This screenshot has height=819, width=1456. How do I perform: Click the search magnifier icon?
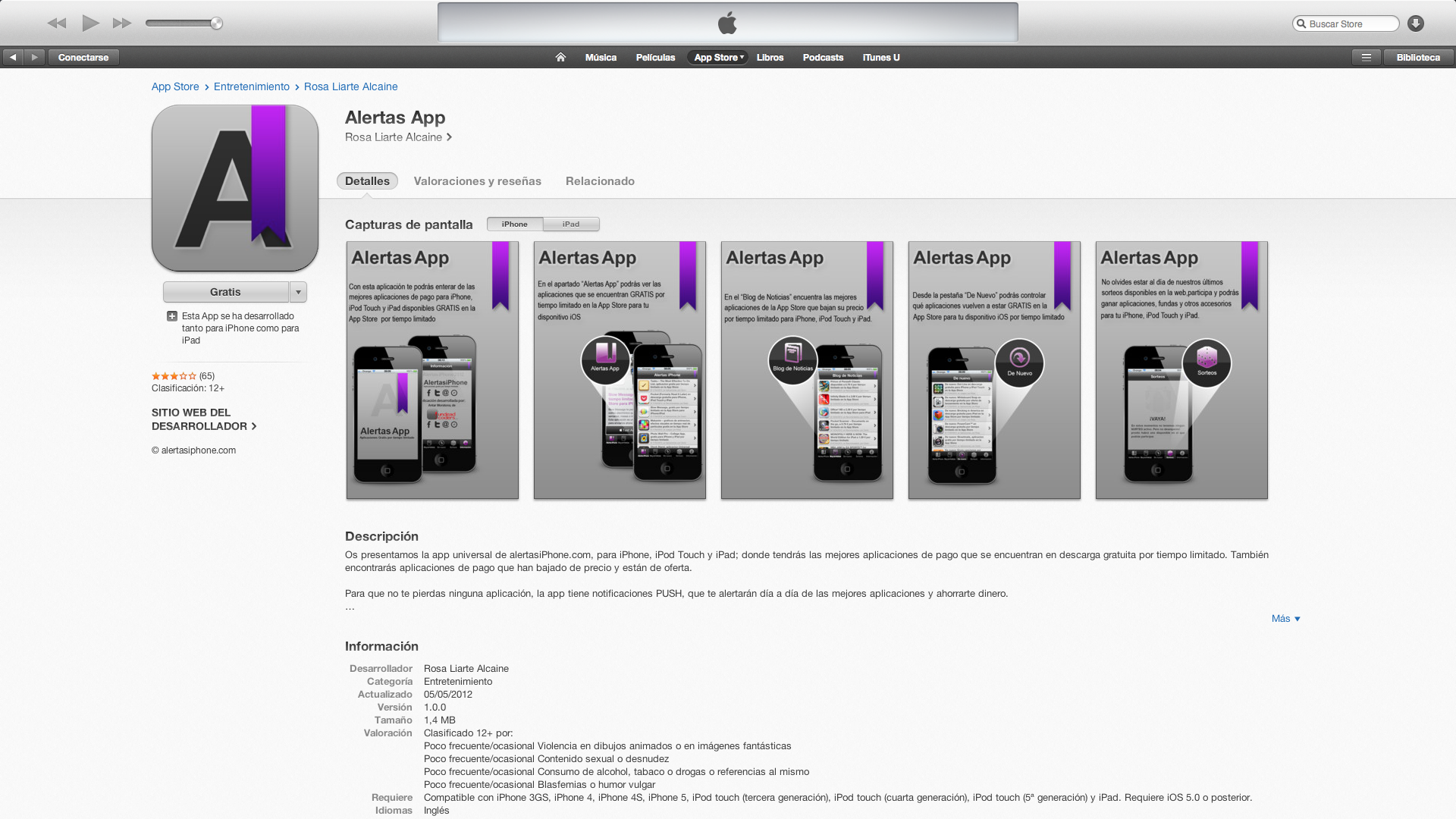[1301, 24]
